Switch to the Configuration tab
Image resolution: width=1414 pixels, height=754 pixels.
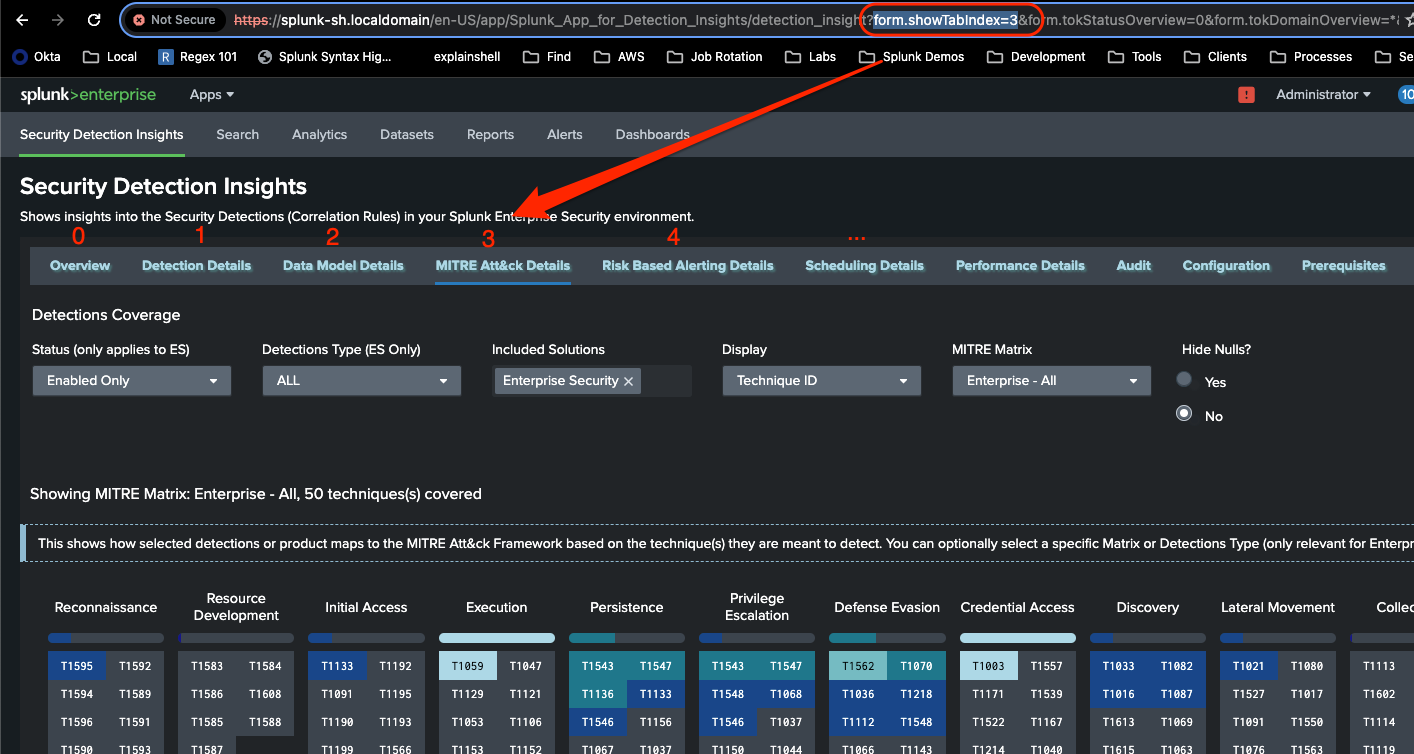click(x=1226, y=266)
